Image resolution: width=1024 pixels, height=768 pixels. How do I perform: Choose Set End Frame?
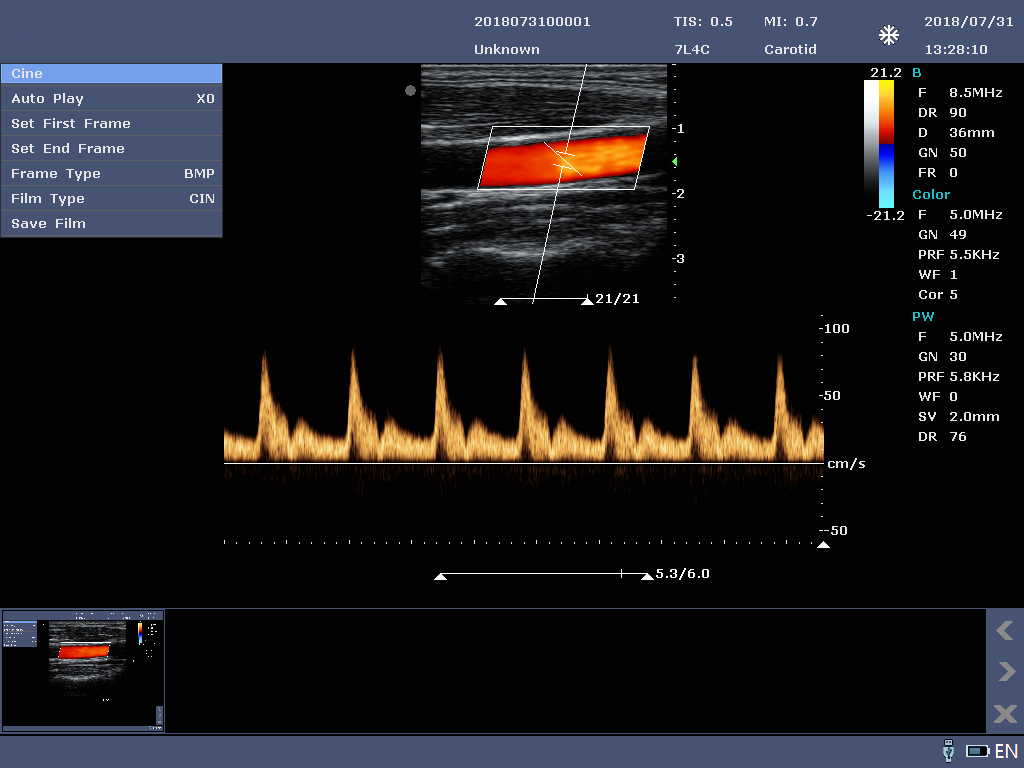point(111,149)
